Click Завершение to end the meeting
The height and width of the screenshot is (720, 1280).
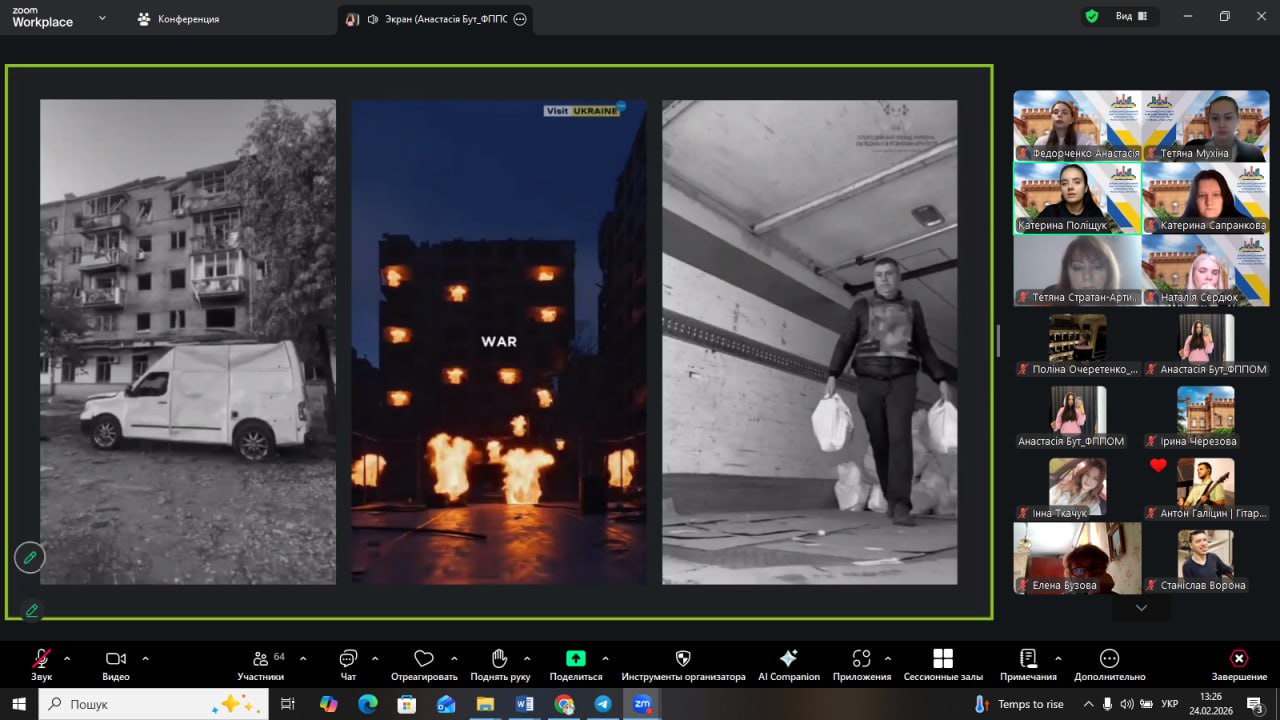1238,665
